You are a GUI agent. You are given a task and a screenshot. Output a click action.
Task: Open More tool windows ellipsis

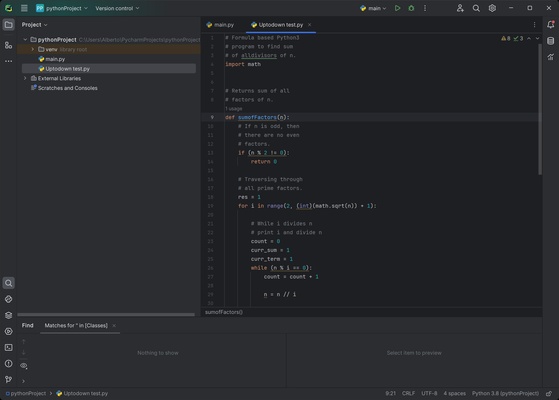tap(9, 61)
